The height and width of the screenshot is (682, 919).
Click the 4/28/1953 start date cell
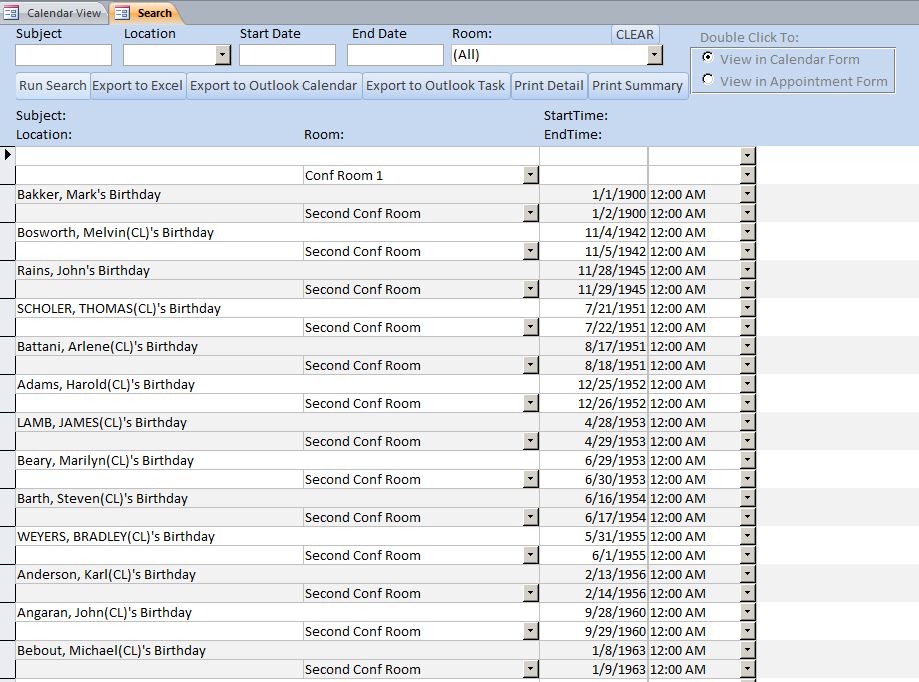[x=594, y=422]
